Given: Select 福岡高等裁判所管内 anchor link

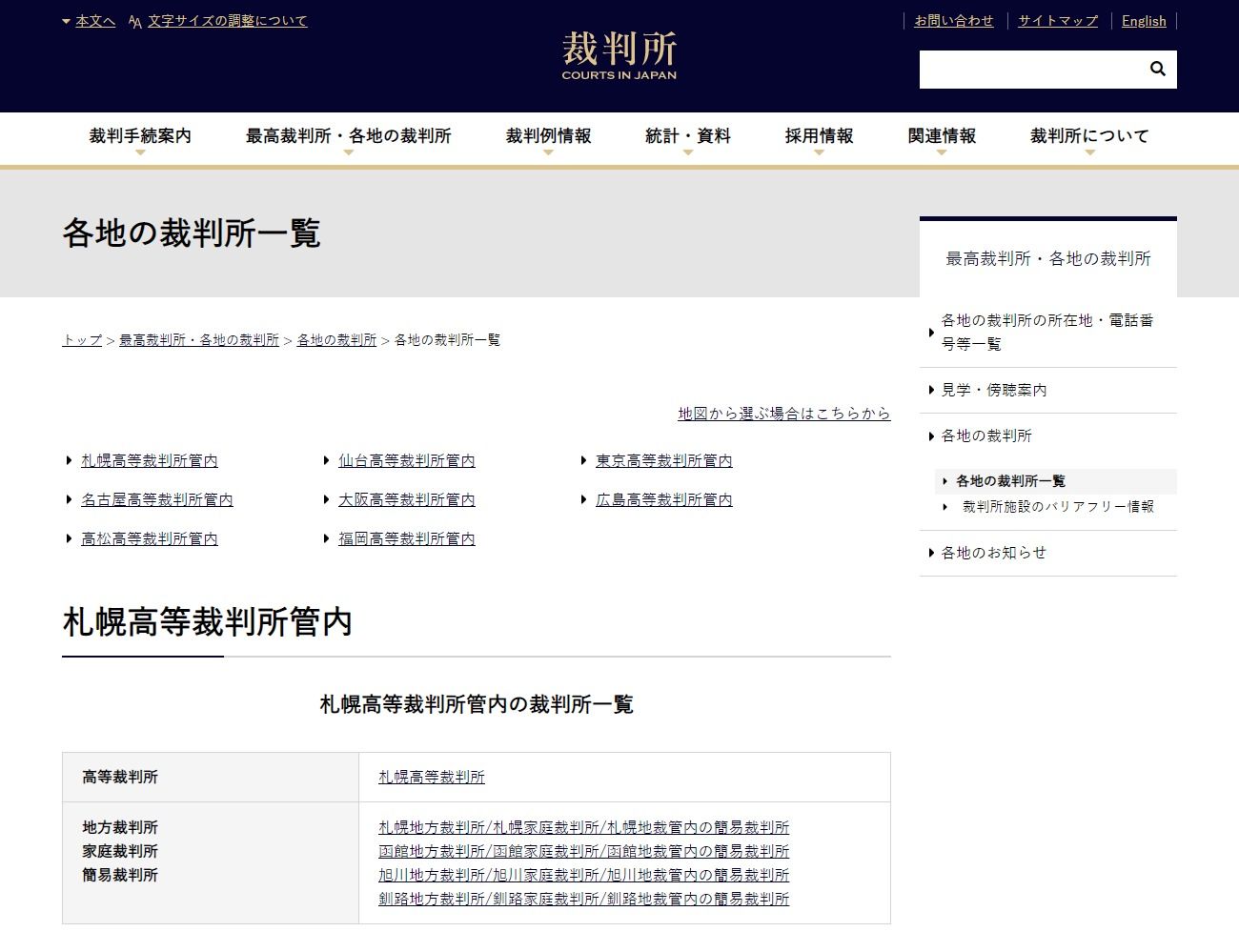Looking at the screenshot, I should [x=406, y=538].
